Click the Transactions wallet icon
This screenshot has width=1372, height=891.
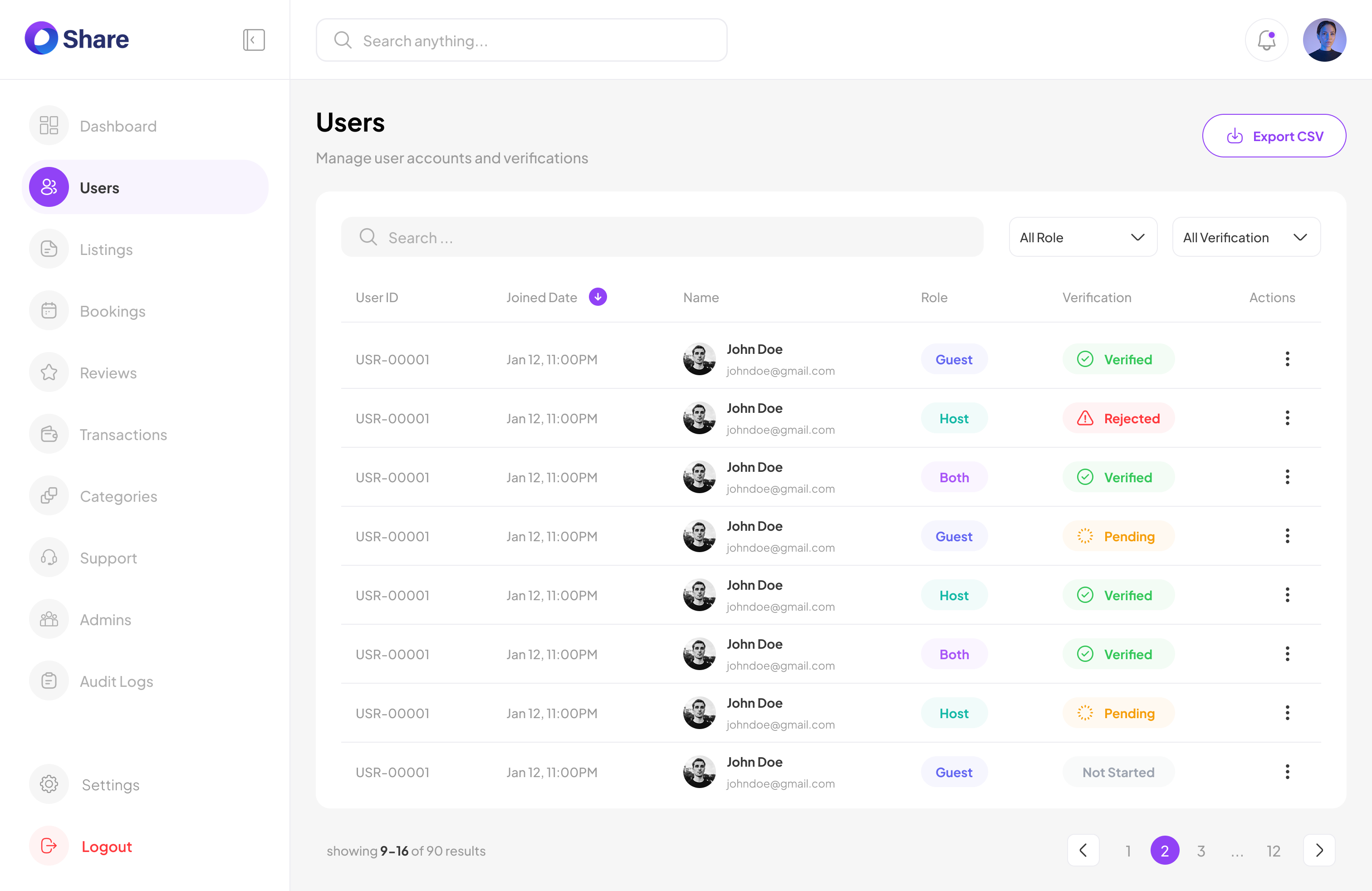pyautogui.click(x=49, y=434)
